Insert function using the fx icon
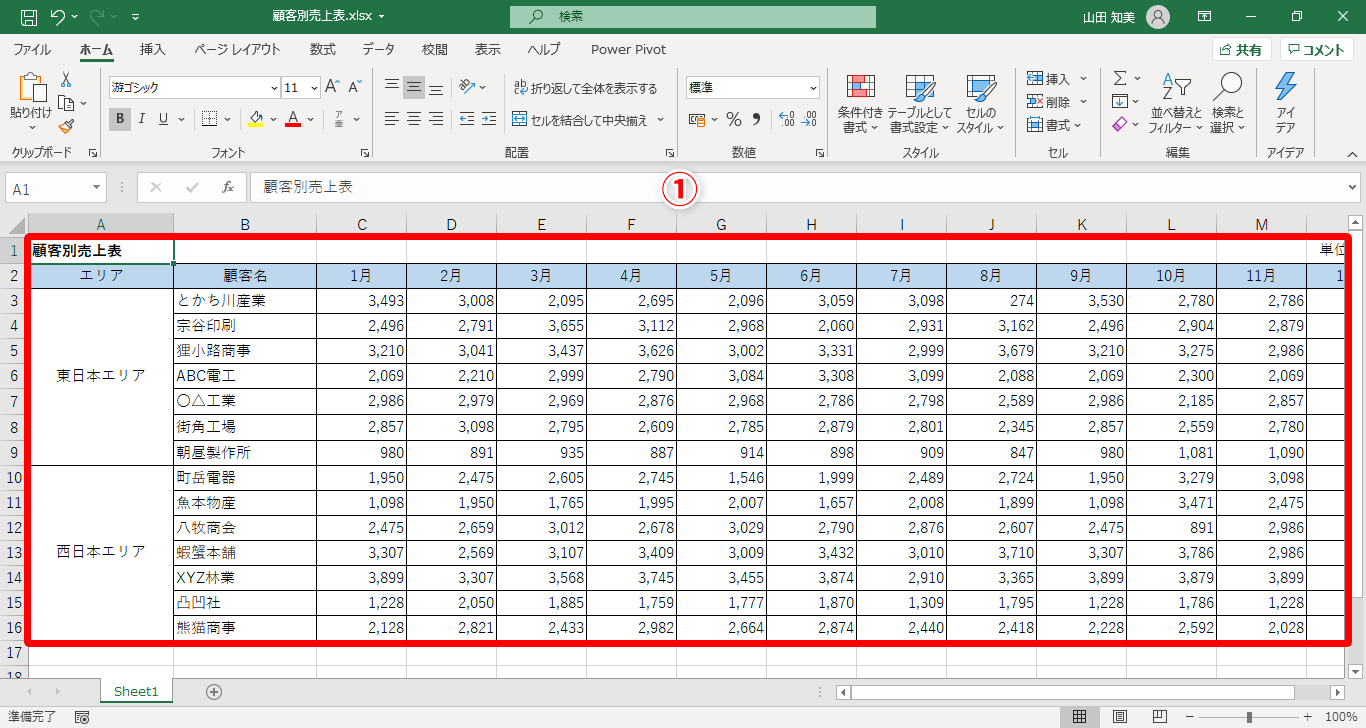This screenshot has height=728, width=1366. (x=227, y=187)
